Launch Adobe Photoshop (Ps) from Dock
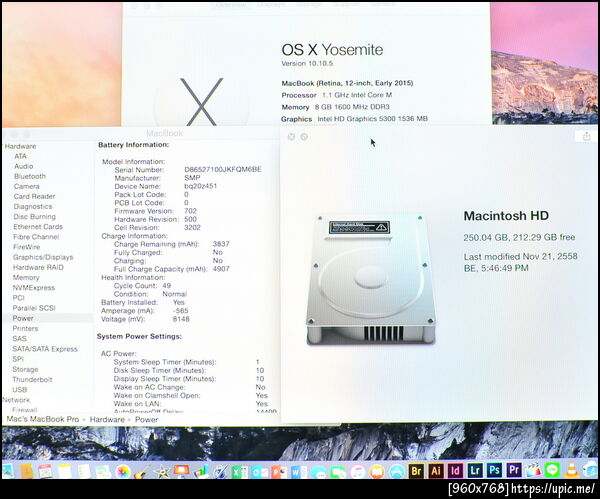This screenshot has width=600, height=499. [494, 470]
